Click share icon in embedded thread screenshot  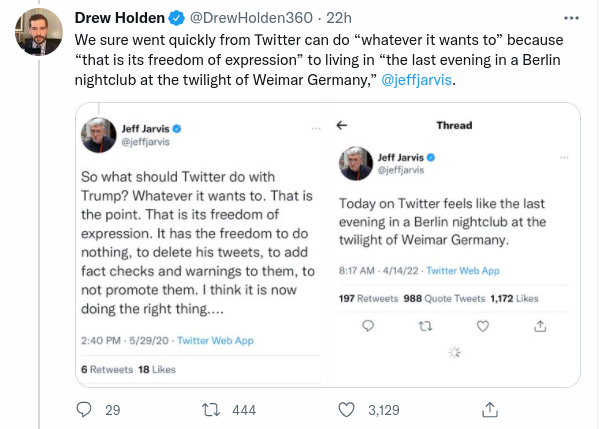click(x=540, y=325)
